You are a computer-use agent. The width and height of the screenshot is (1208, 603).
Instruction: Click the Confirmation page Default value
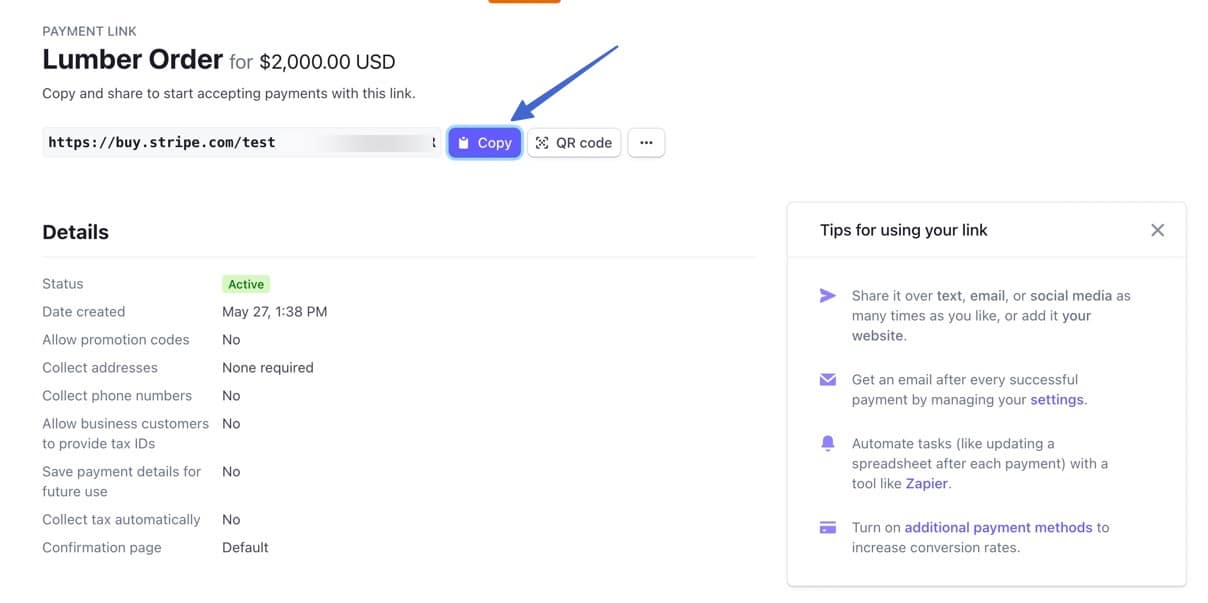pos(245,548)
